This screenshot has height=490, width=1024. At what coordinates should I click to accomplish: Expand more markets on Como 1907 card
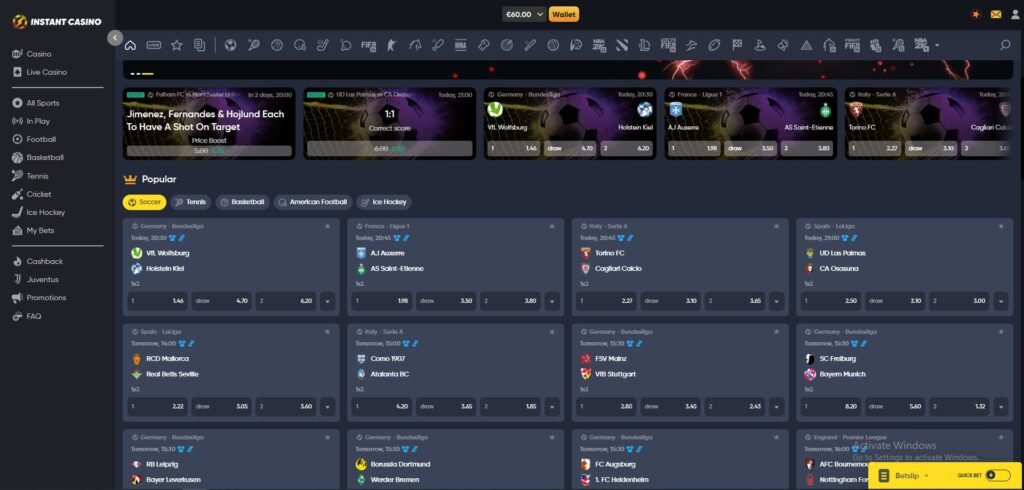[x=552, y=406]
